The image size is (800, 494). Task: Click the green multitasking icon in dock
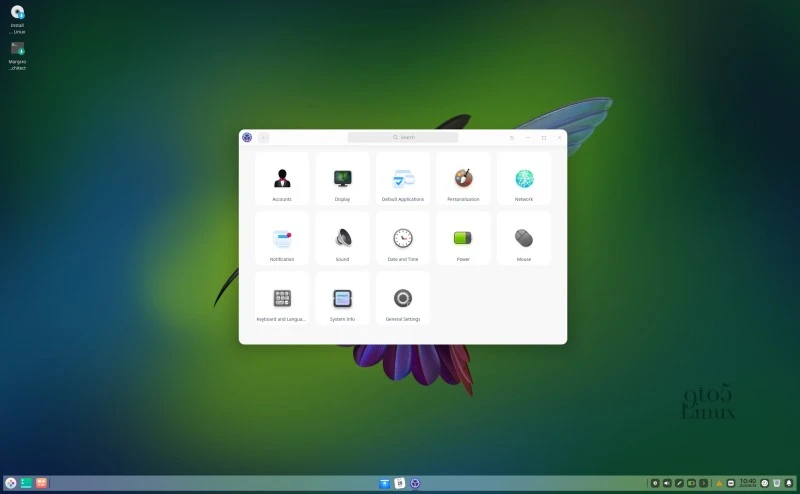[26, 483]
